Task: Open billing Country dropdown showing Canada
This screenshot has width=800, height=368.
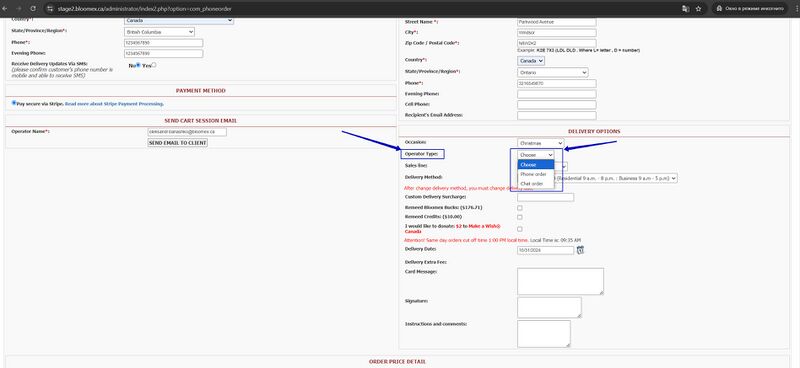Action: pyautogui.click(x=179, y=20)
